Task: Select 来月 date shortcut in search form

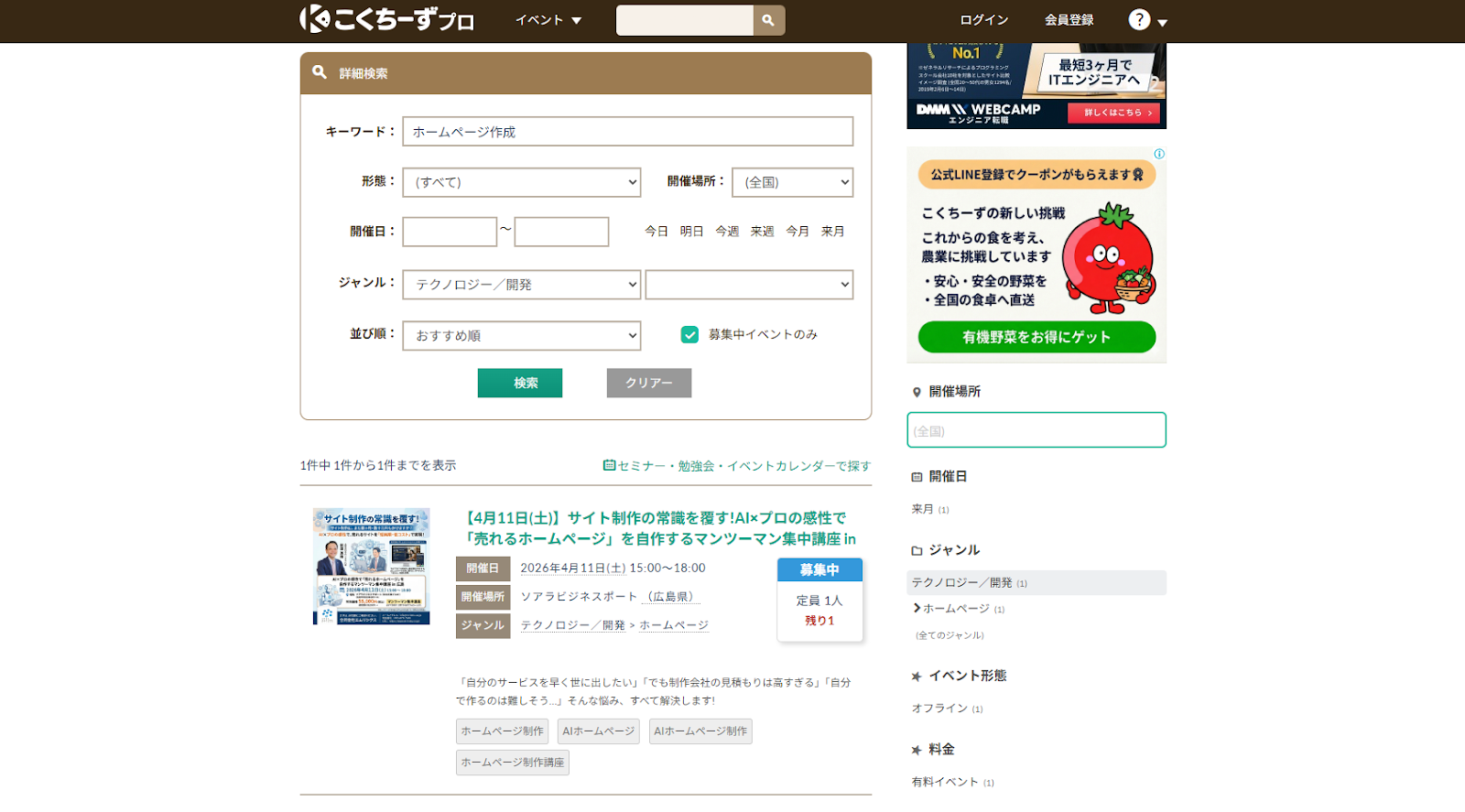Action: 833,232
